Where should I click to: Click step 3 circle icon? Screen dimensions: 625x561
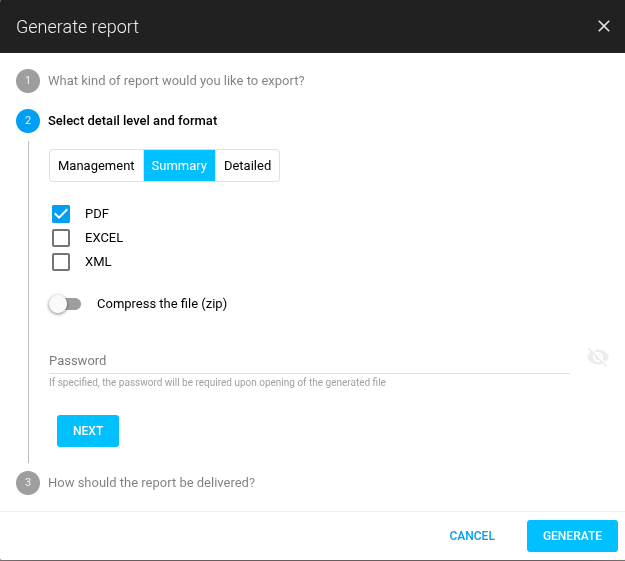(x=28, y=482)
